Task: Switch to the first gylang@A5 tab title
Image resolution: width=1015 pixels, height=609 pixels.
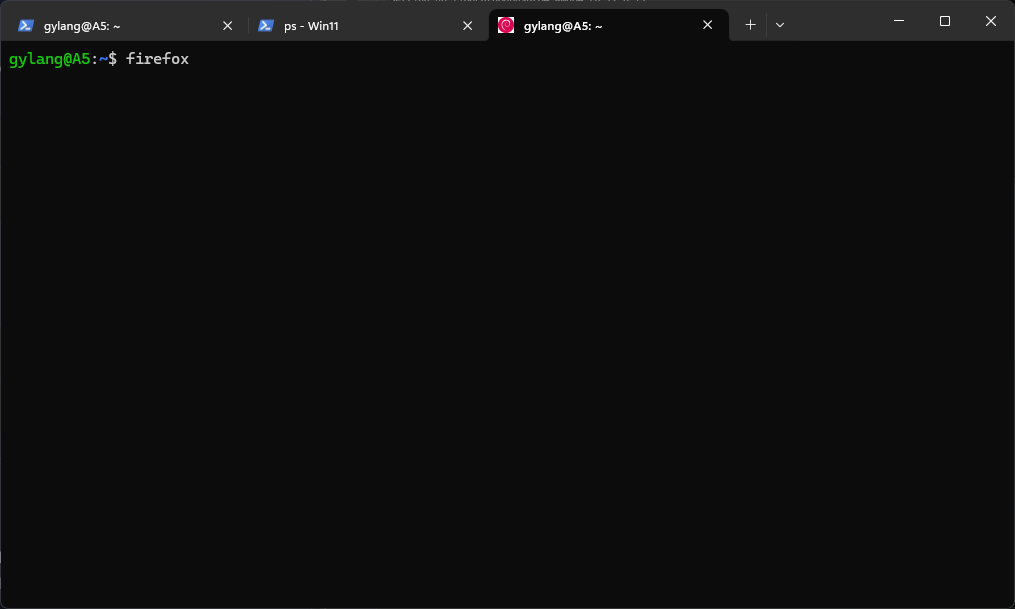Action: click(x=82, y=26)
